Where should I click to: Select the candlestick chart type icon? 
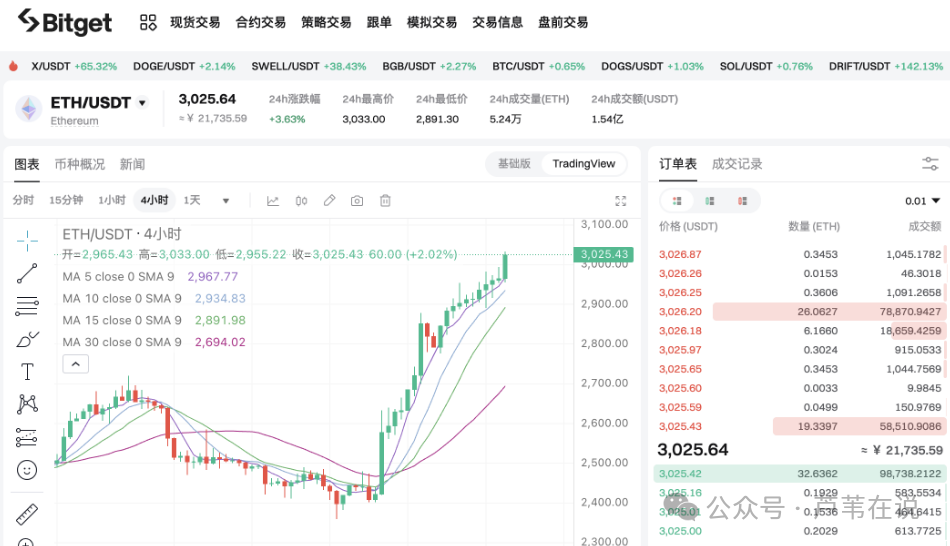pos(301,201)
